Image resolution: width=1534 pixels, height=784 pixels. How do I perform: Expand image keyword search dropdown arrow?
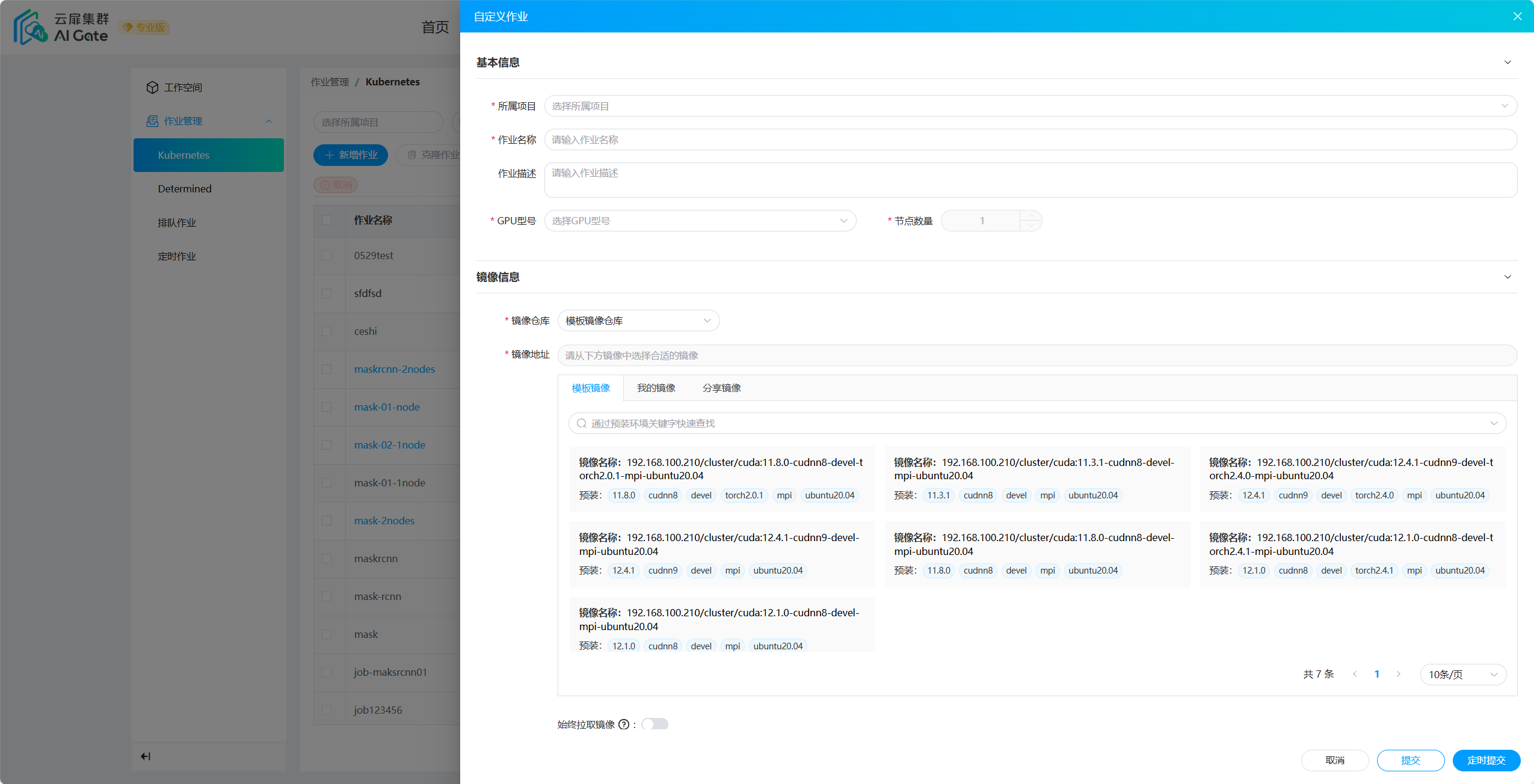[1494, 423]
